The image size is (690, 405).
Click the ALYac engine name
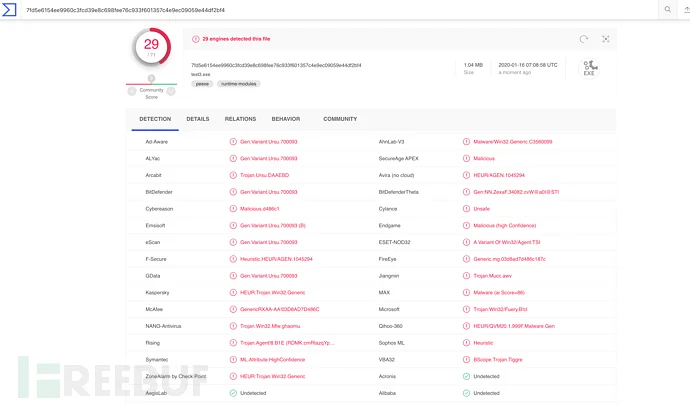[153, 158]
